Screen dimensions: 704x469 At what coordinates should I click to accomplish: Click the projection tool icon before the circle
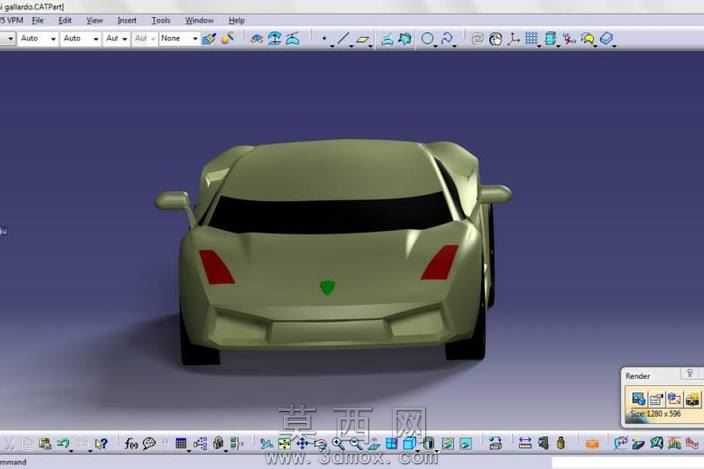point(387,39)
